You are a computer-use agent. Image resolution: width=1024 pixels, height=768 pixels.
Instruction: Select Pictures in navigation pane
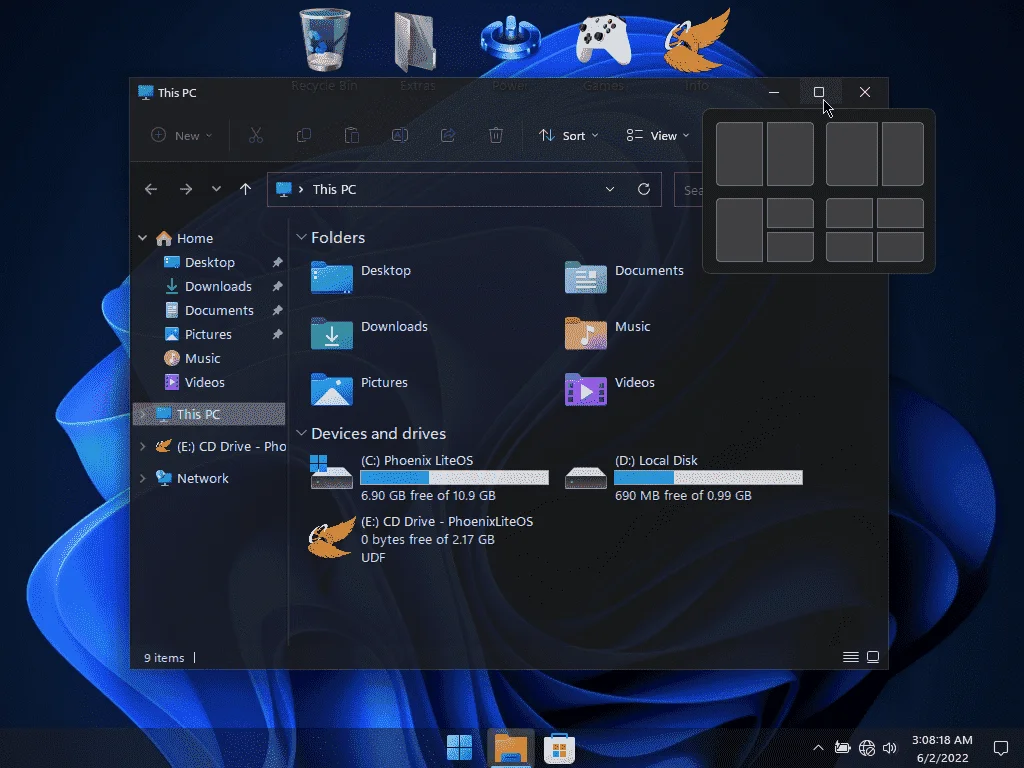[208, 334]
